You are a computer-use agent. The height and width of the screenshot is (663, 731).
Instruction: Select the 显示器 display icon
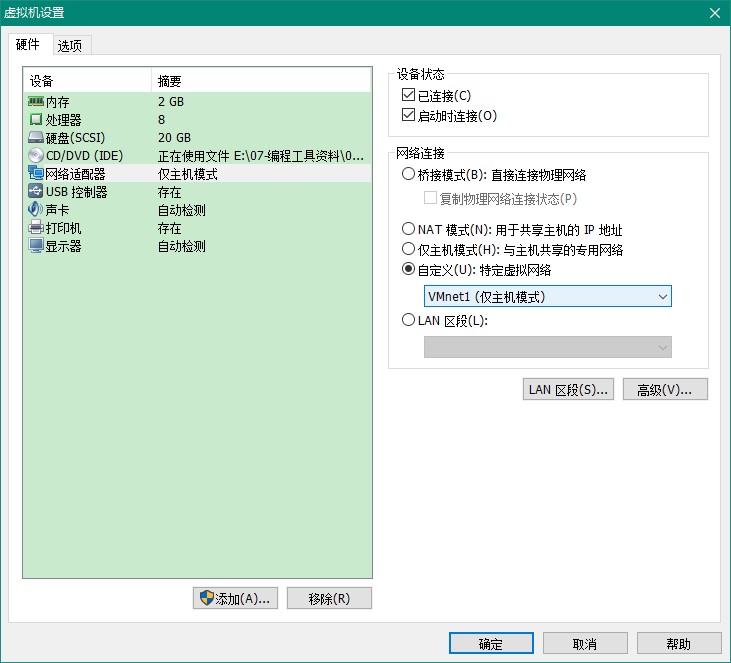click(36, 245)
